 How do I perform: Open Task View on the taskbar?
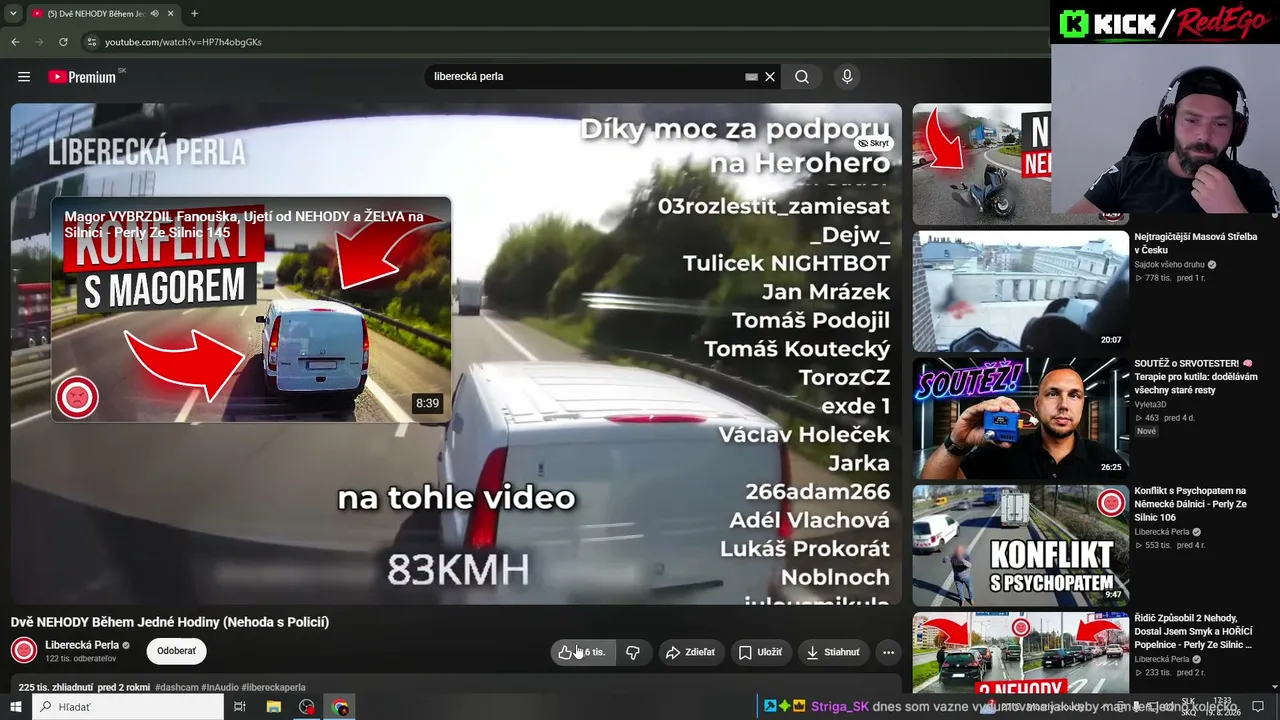coord(240,707)
